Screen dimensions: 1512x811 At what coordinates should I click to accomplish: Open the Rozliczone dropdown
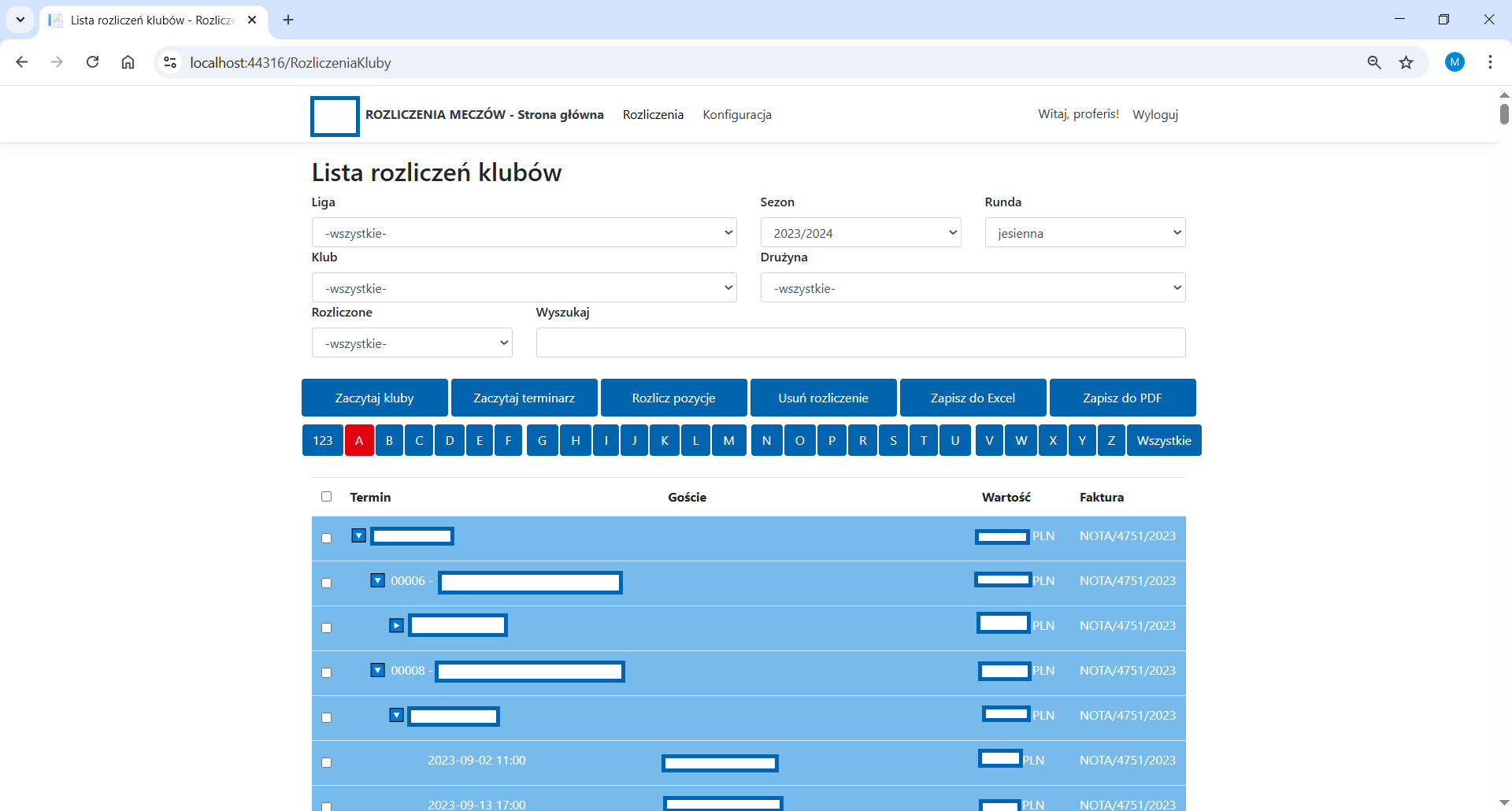click(412, 343)
